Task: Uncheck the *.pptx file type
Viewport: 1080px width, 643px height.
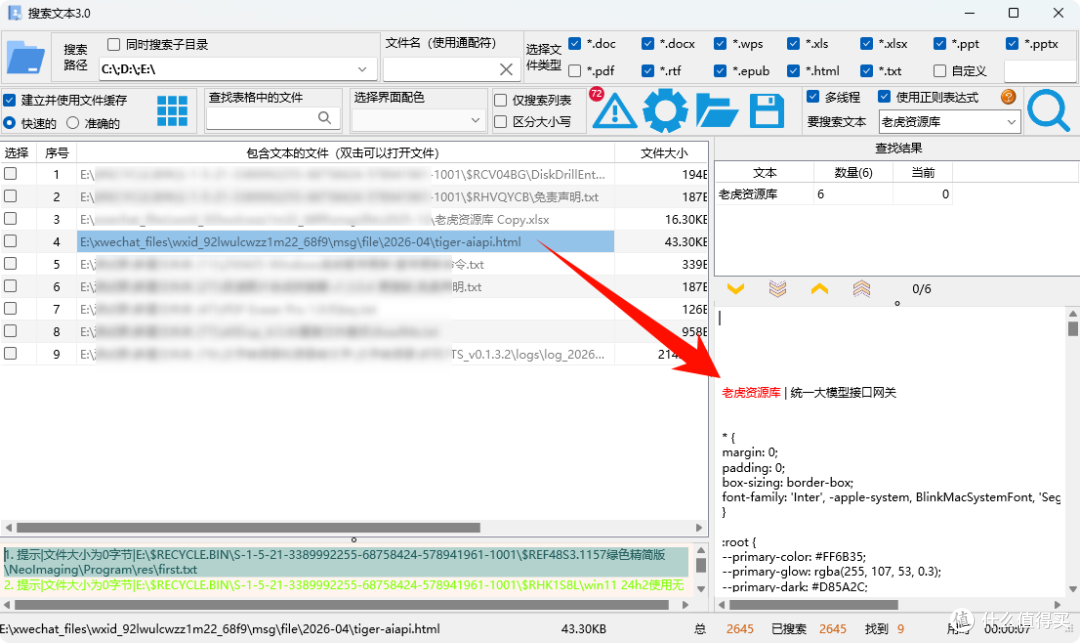Action: (x=1012, y=44)
